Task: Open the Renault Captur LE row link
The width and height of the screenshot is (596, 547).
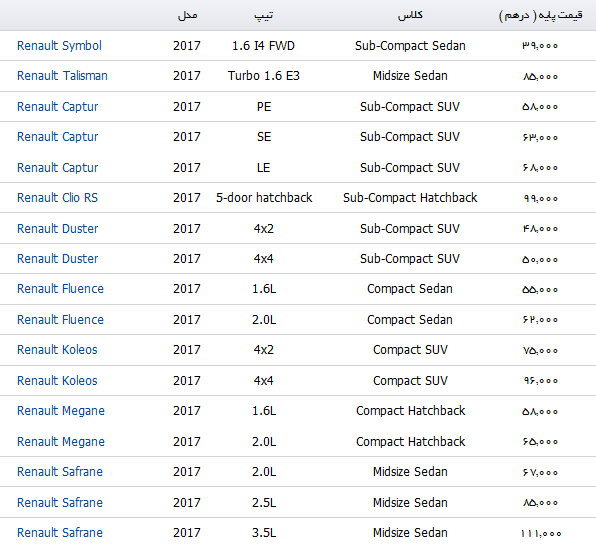Action: point(57,168)
